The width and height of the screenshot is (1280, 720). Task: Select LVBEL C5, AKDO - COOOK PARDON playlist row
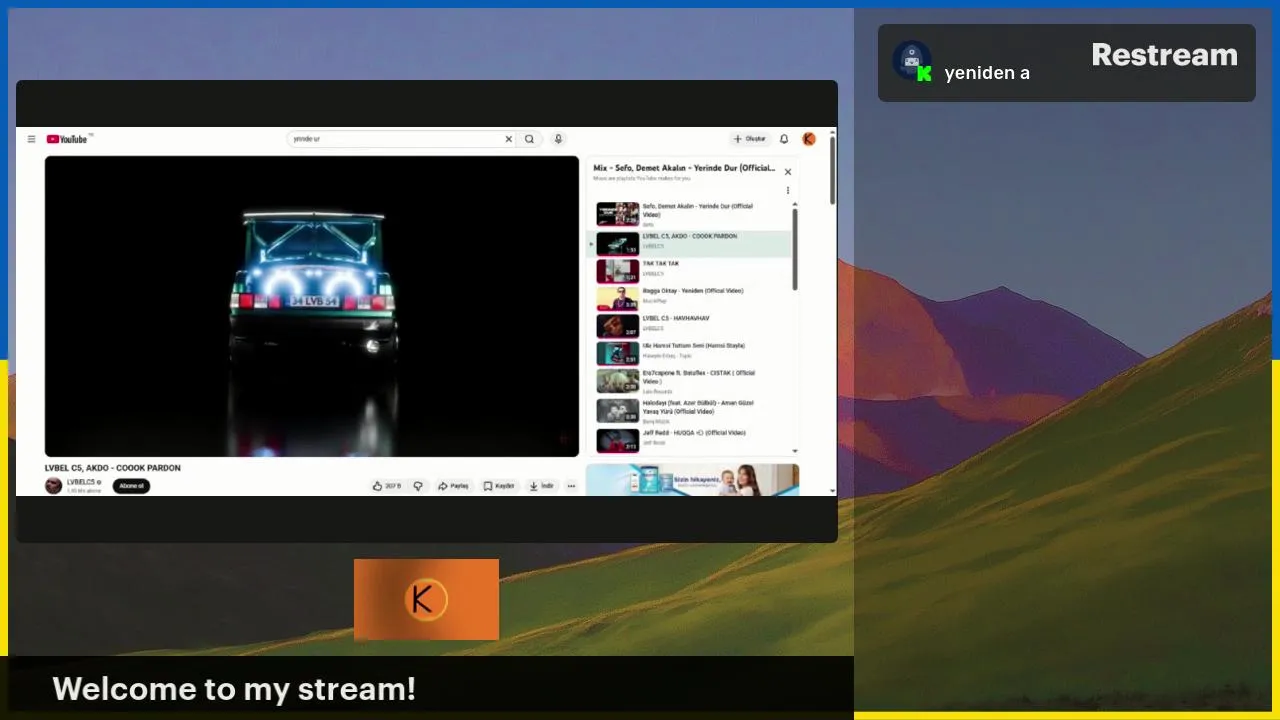click(689, 243)
